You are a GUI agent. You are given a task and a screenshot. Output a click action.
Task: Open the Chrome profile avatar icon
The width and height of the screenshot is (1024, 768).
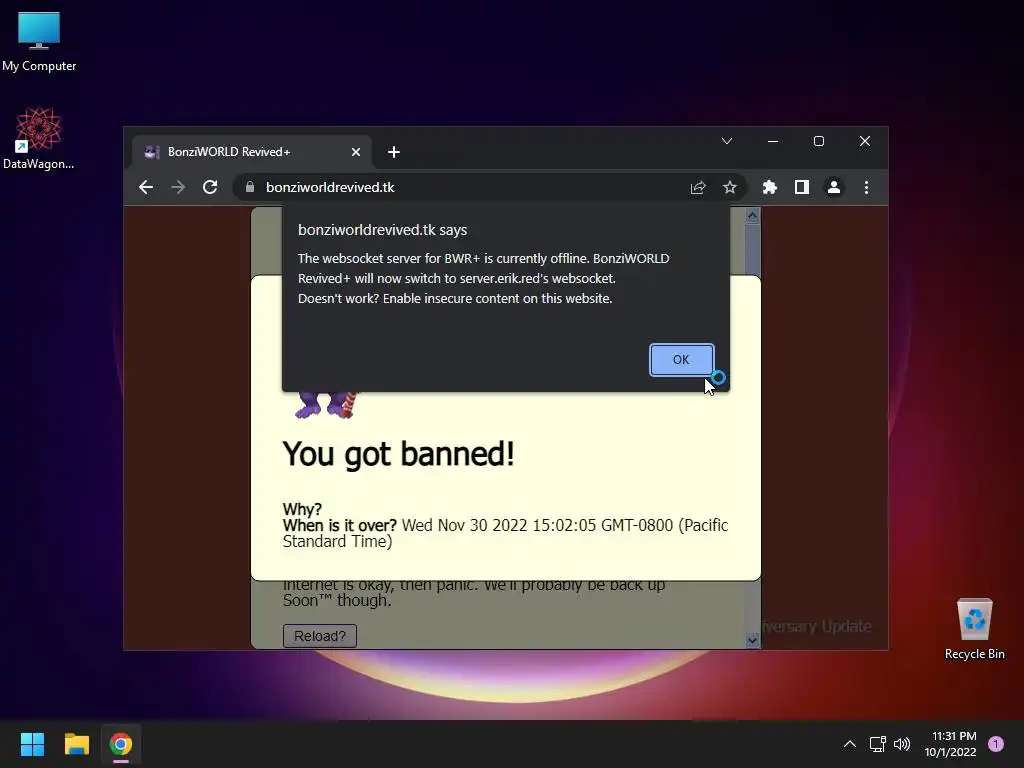click(x=833, y=187)
